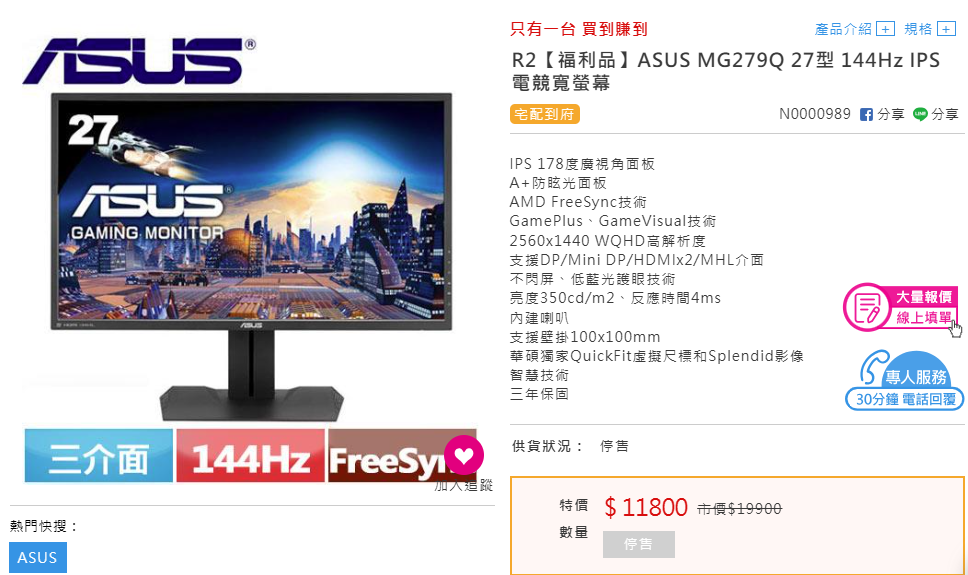
Task: Click the 產品介紹 link text
Action: point(843,29)
